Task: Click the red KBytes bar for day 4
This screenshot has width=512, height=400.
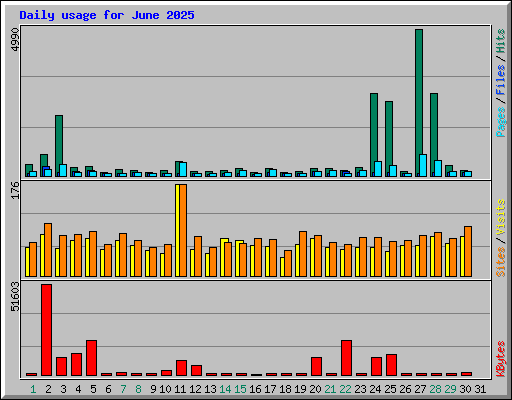Action: [76, 364]
